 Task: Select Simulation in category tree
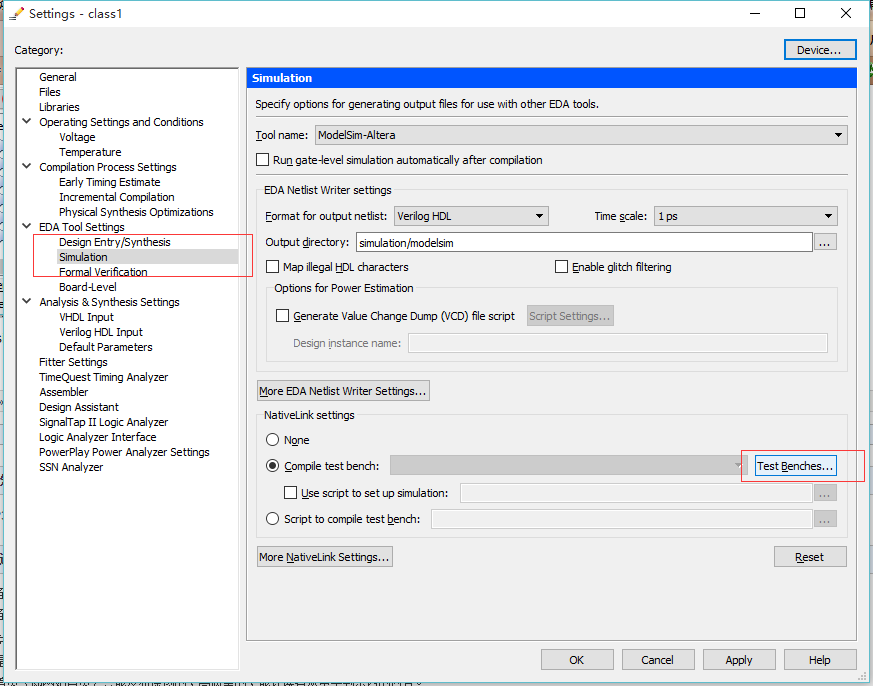(83, 257)
